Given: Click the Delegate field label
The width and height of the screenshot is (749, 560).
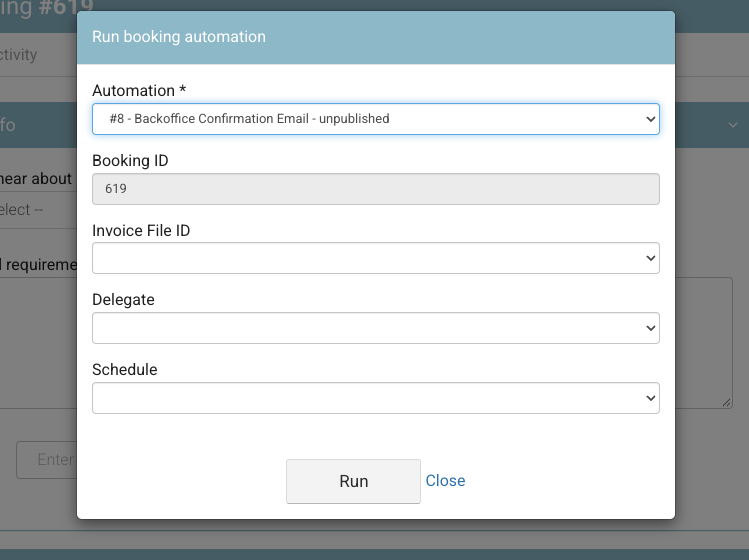Looking at the screenshot, I should [x=123, y=300].
